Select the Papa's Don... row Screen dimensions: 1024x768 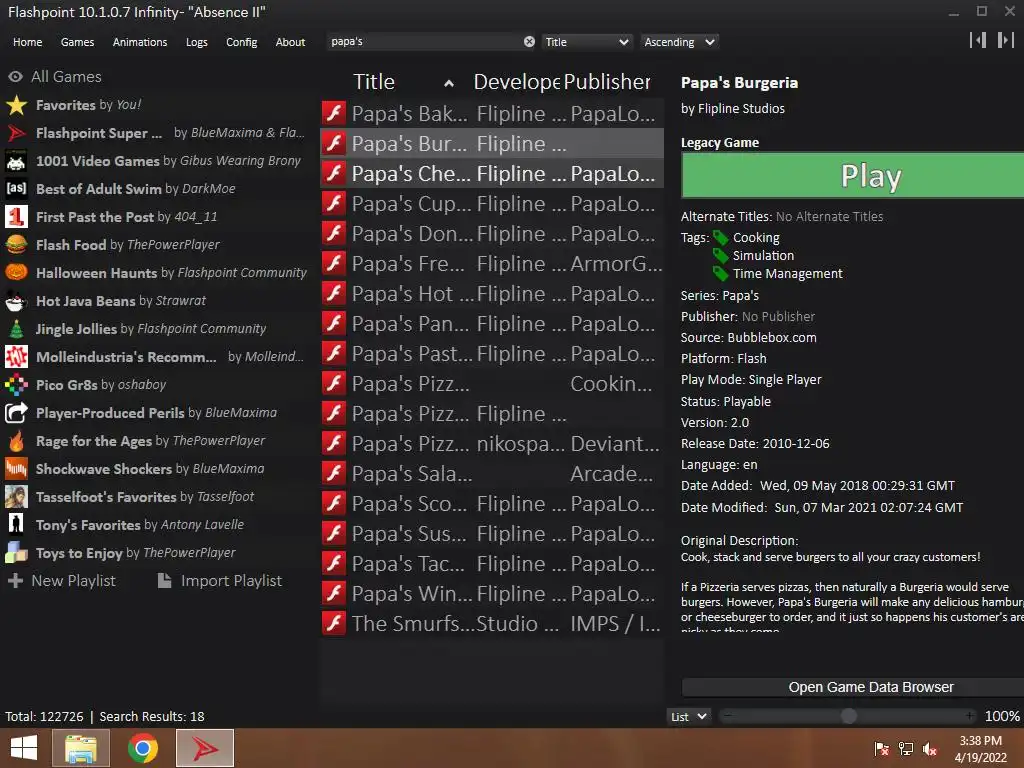[x=492, y=234]
